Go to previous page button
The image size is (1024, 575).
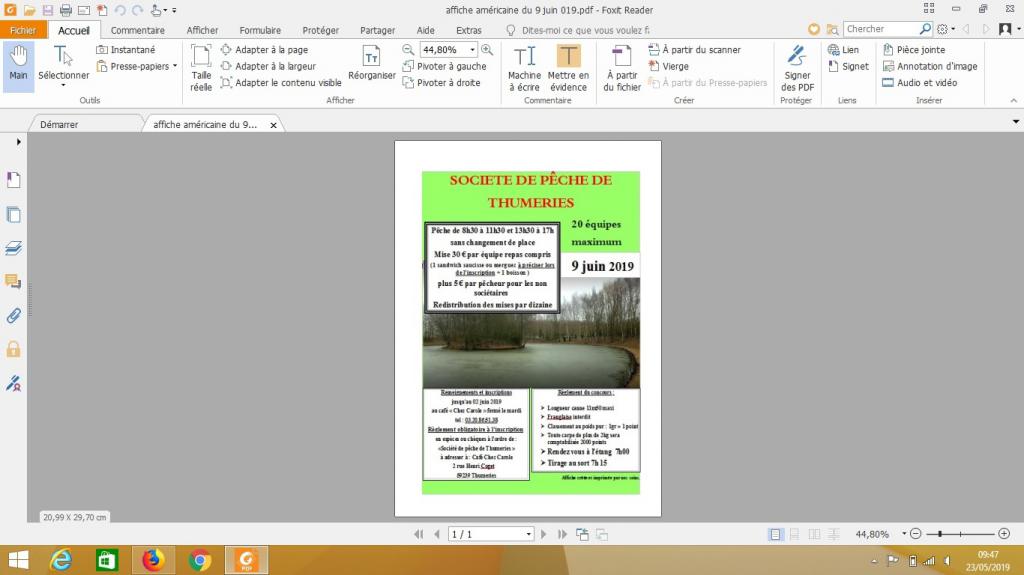(x=437, y=534)
